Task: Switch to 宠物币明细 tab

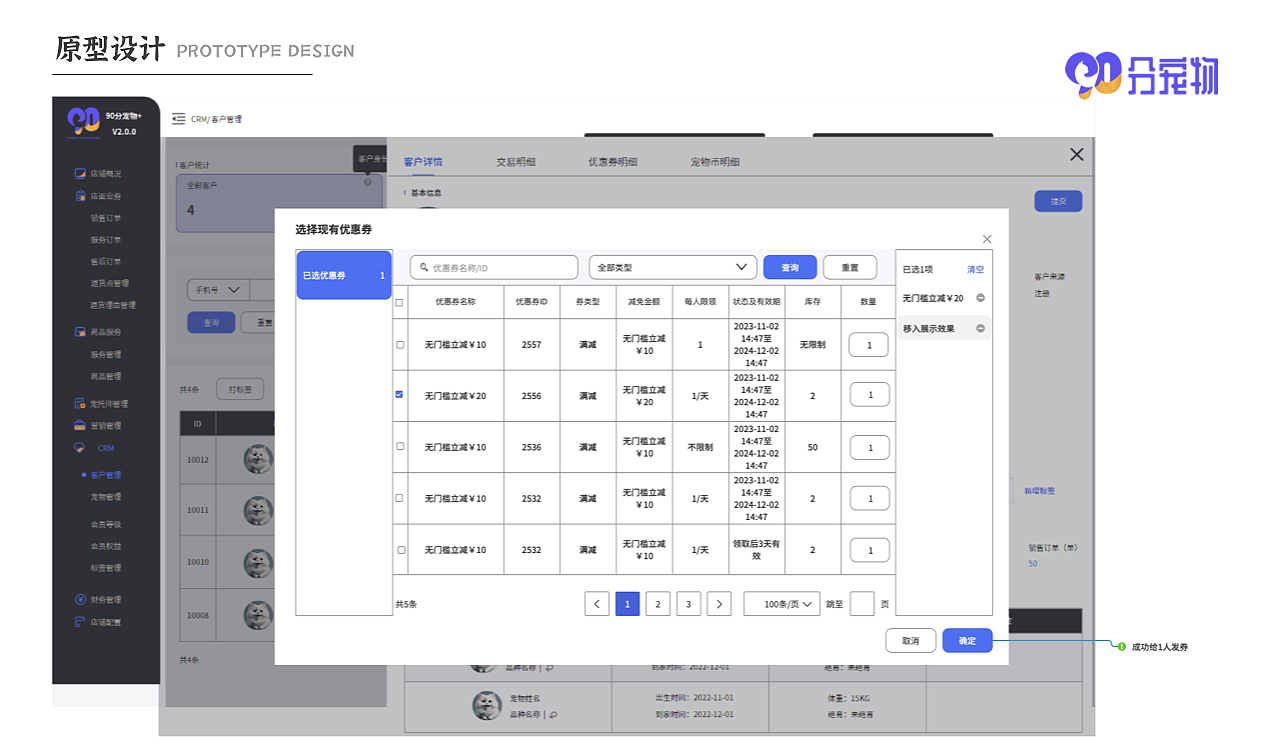Action: [x=715, y=162]
